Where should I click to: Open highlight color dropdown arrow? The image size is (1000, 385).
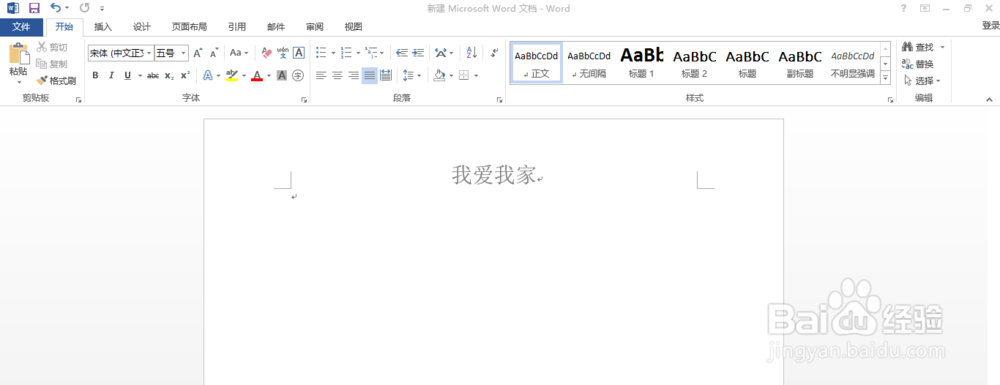tap(244, 76)
